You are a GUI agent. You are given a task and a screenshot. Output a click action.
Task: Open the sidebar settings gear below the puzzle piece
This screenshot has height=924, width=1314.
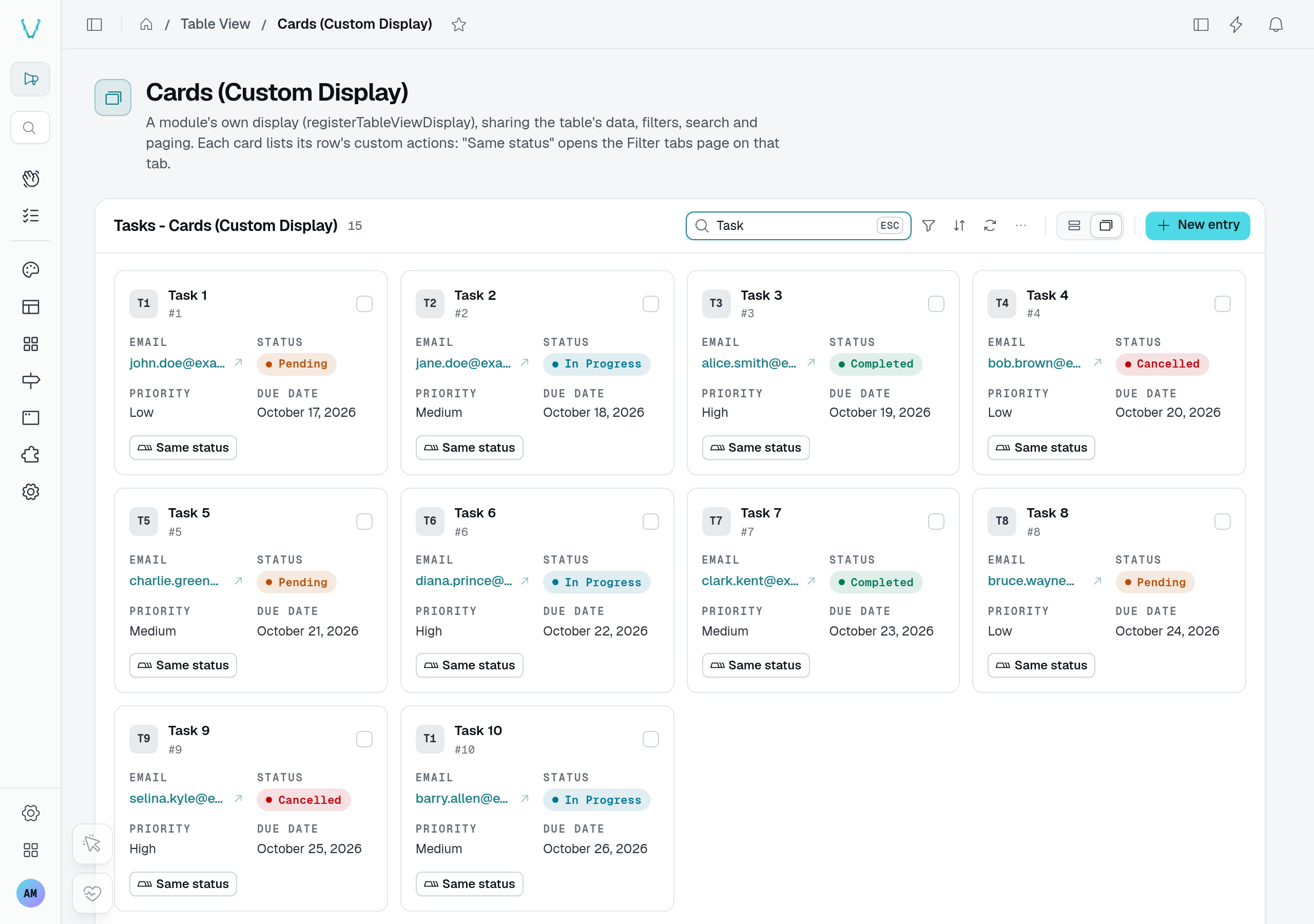coord(30,492)
